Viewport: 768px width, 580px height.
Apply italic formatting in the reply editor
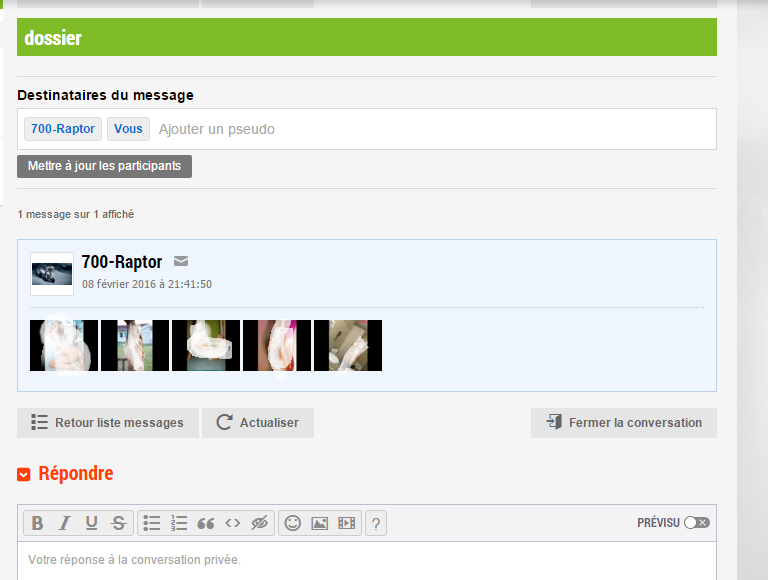(64, 523)
